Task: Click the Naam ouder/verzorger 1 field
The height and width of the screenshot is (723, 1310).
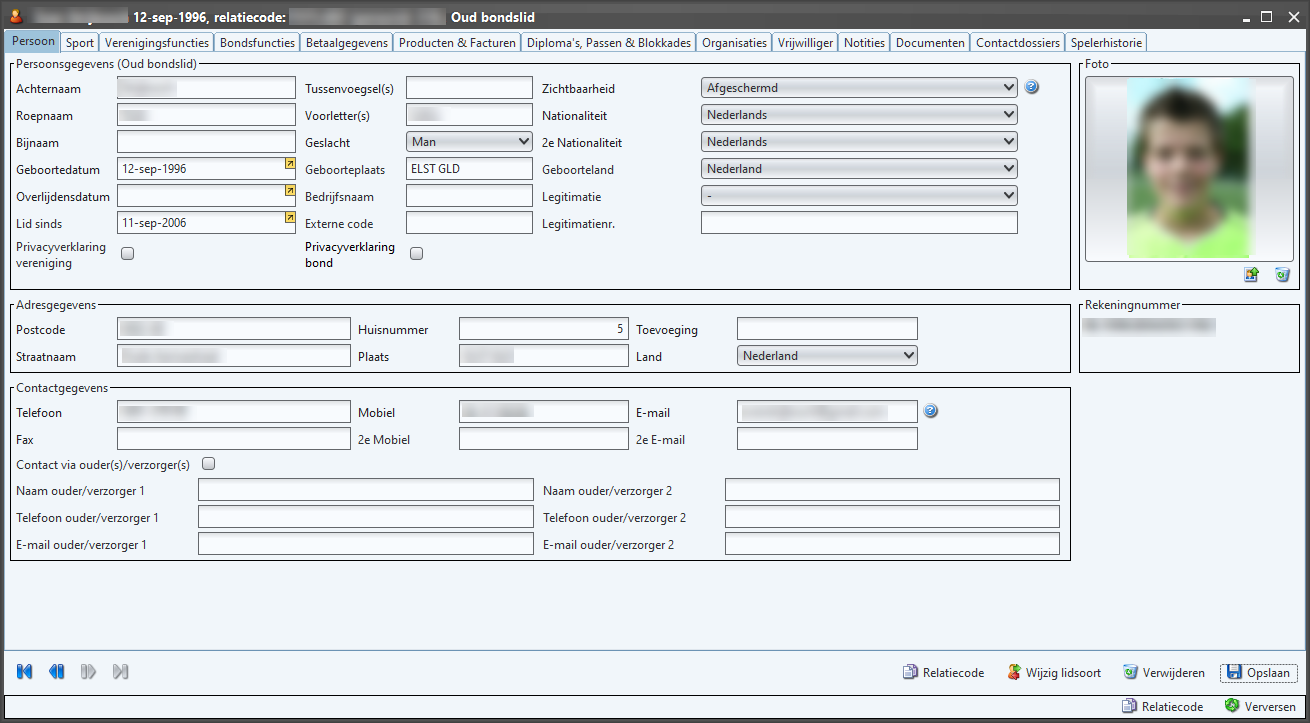Action: pyautogui.click(x=366, y=490)
